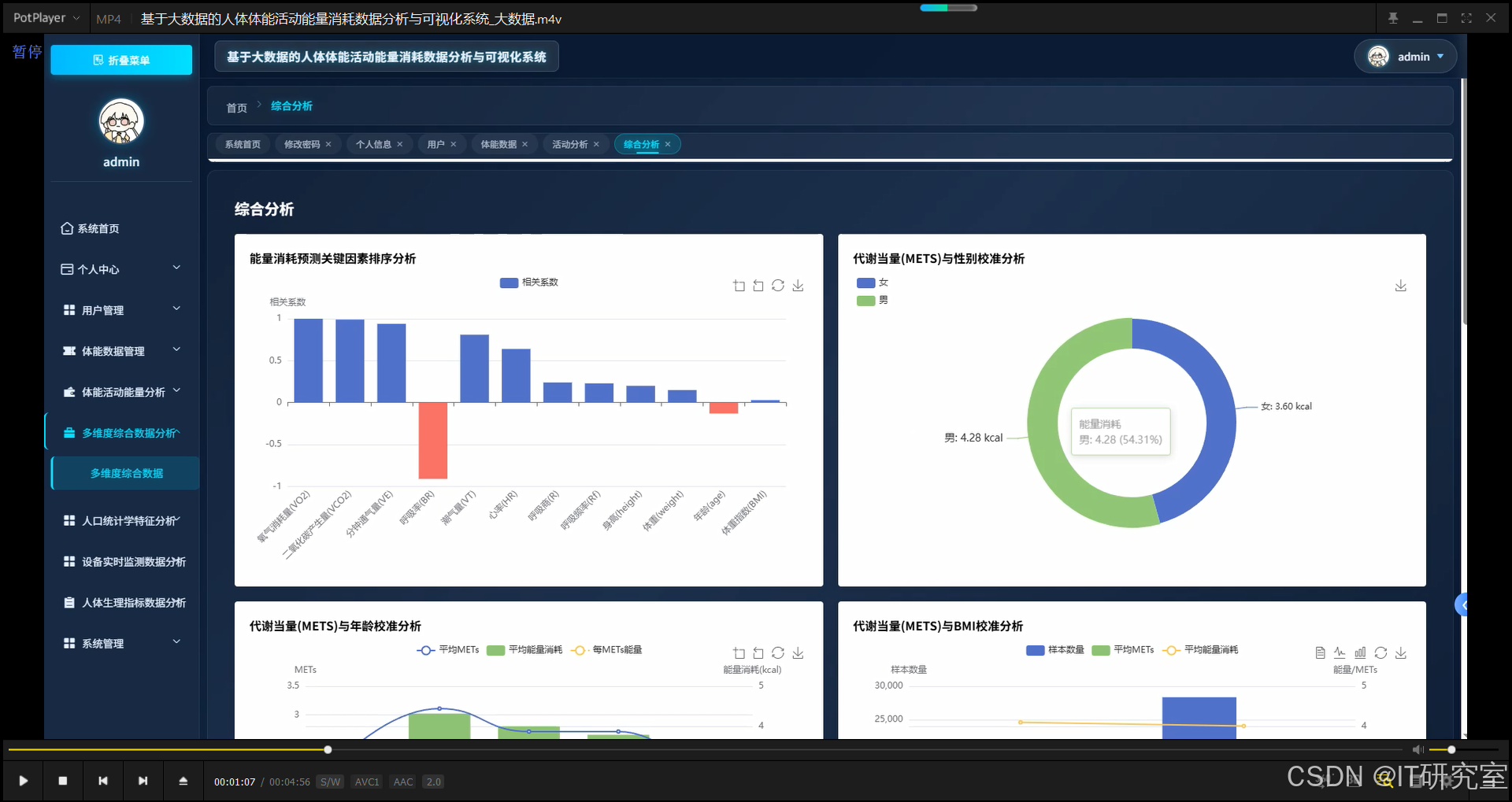1512x802 pixels.
Task: Toggle the 男 legend item in the pie chart
Action: (873, 301)
